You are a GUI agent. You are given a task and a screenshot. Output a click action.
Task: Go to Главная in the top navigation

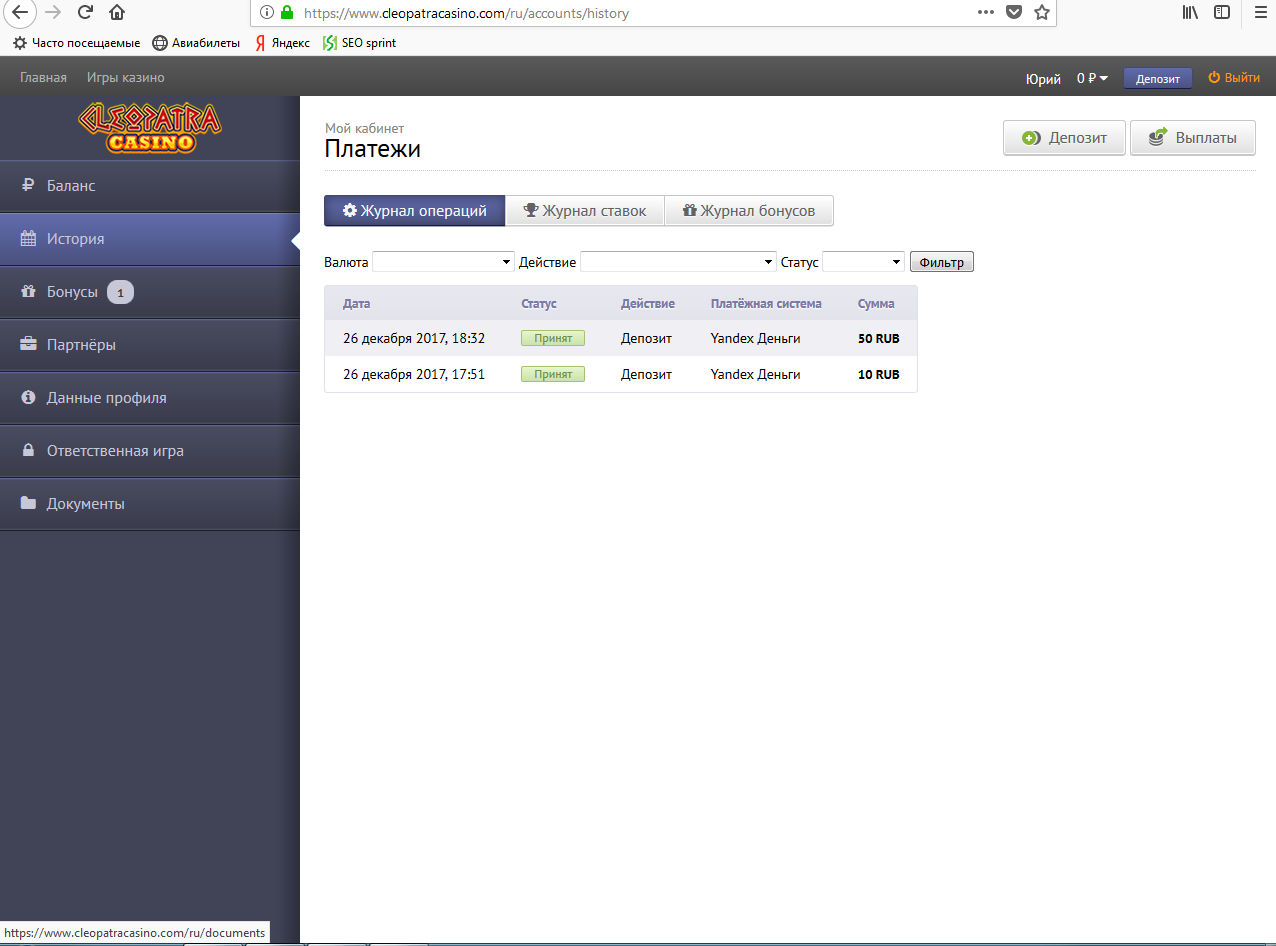pyautogui.click(x=43, y=77)
